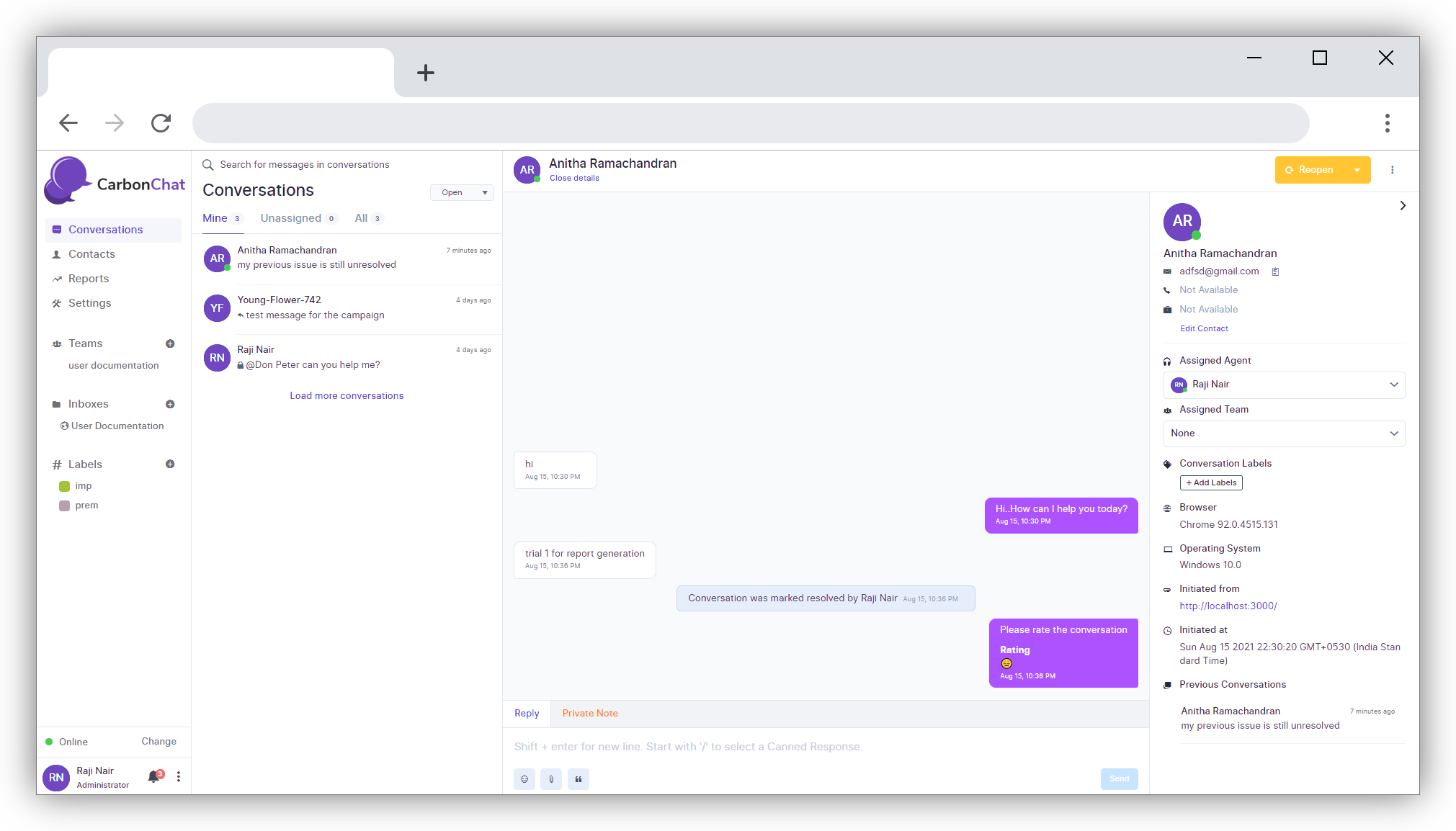1456x831 pixels.
Task: Click the emoji picker icon in reply box
Action: point(524,778)
